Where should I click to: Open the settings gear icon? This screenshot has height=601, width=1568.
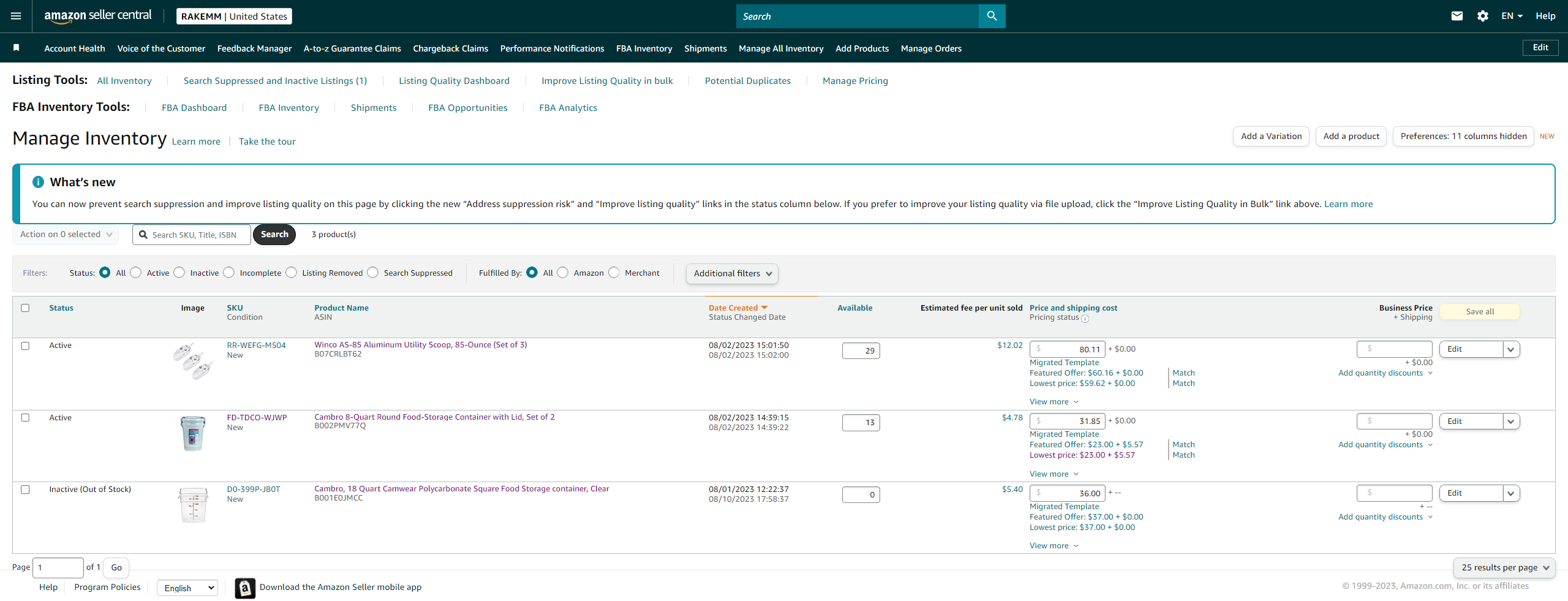point(1482,16)
